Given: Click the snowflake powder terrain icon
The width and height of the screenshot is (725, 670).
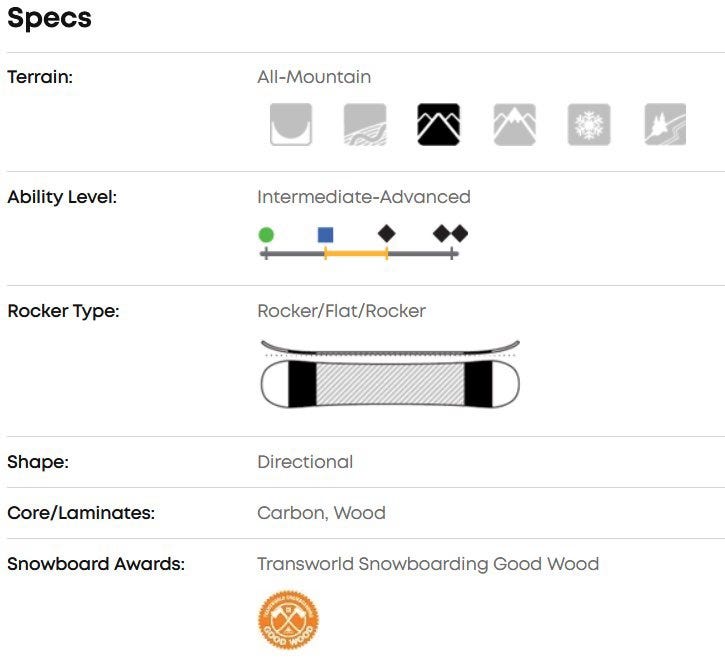Looking at the screenshot, I should (588, 125).
